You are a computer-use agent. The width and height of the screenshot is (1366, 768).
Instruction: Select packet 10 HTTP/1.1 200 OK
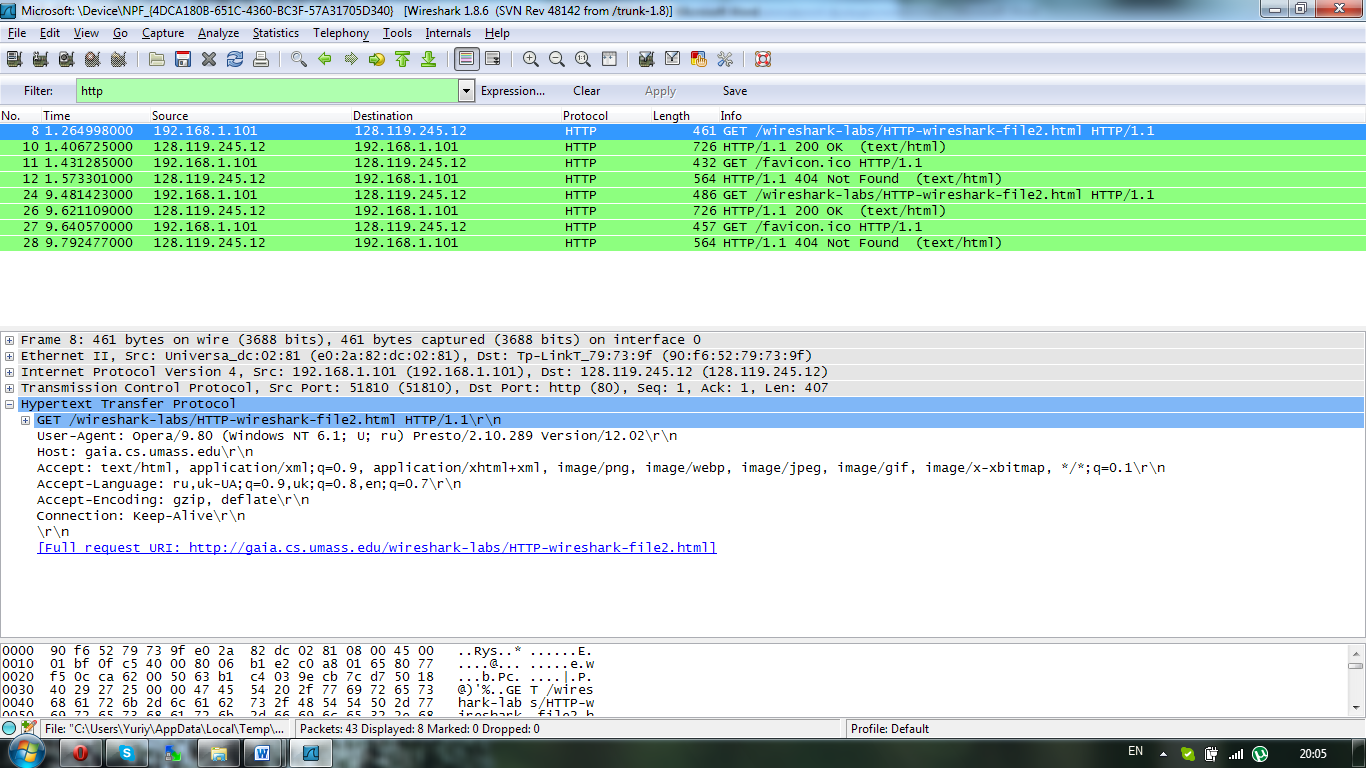pos(683,147)
